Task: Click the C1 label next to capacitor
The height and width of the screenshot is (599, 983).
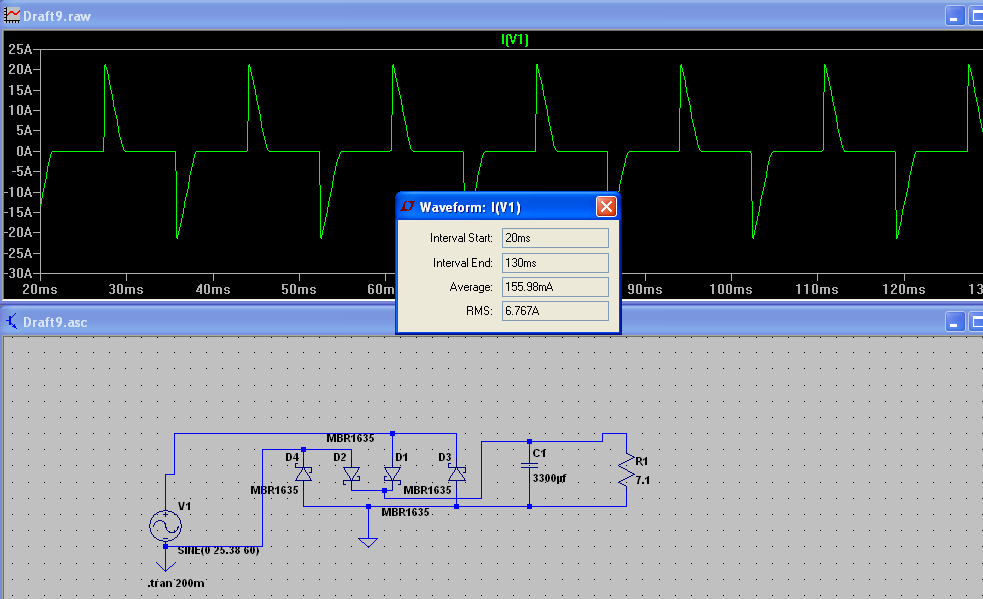Action: (539, 453)
